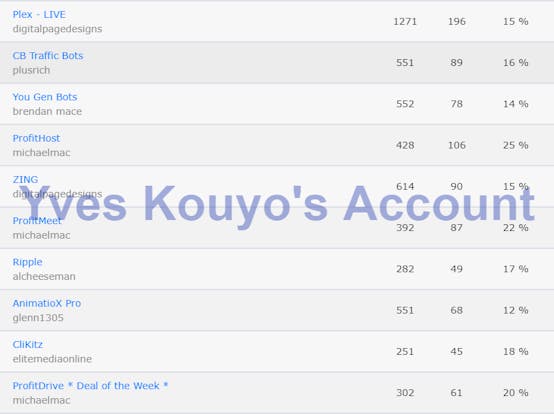Open the AnimatioX Pro link
This screenshot has width=554, height=414.
click(x=47, y=303)
